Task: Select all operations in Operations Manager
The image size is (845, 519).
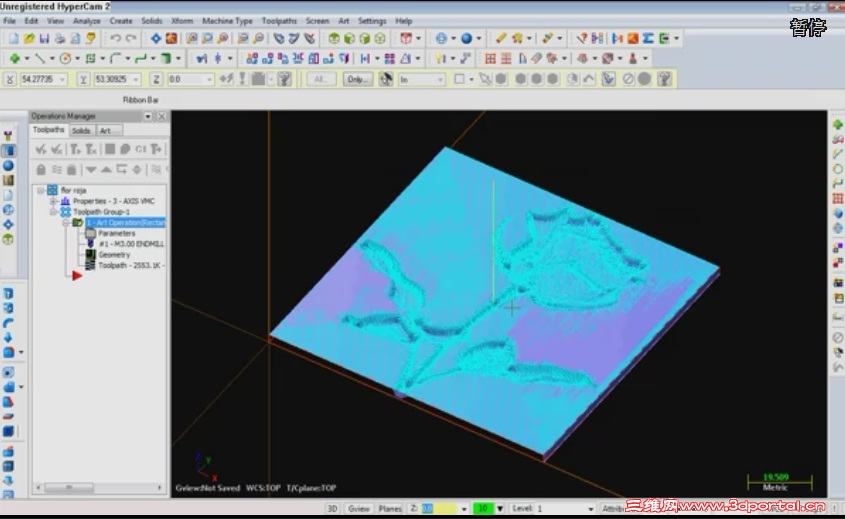Action: click(41, 149)
